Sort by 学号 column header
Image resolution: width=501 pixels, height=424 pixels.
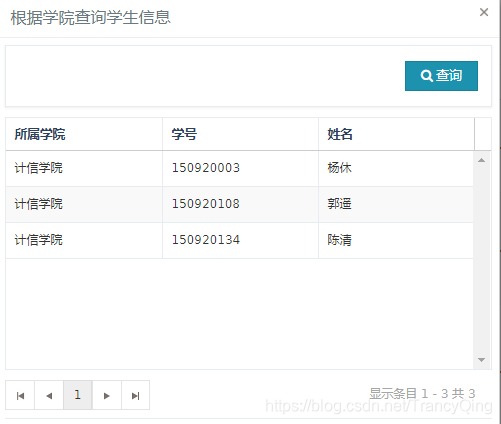click(240, 134)
